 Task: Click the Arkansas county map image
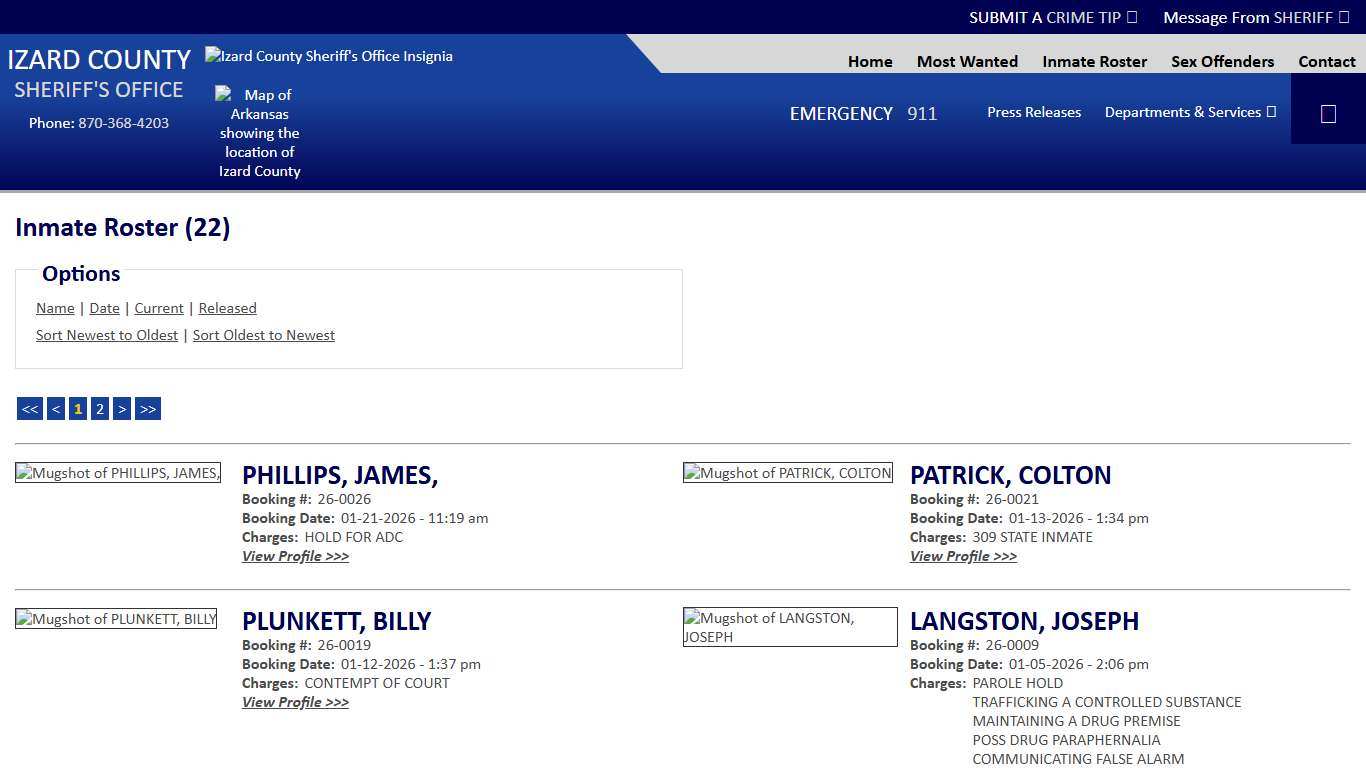tap(259, 132)
